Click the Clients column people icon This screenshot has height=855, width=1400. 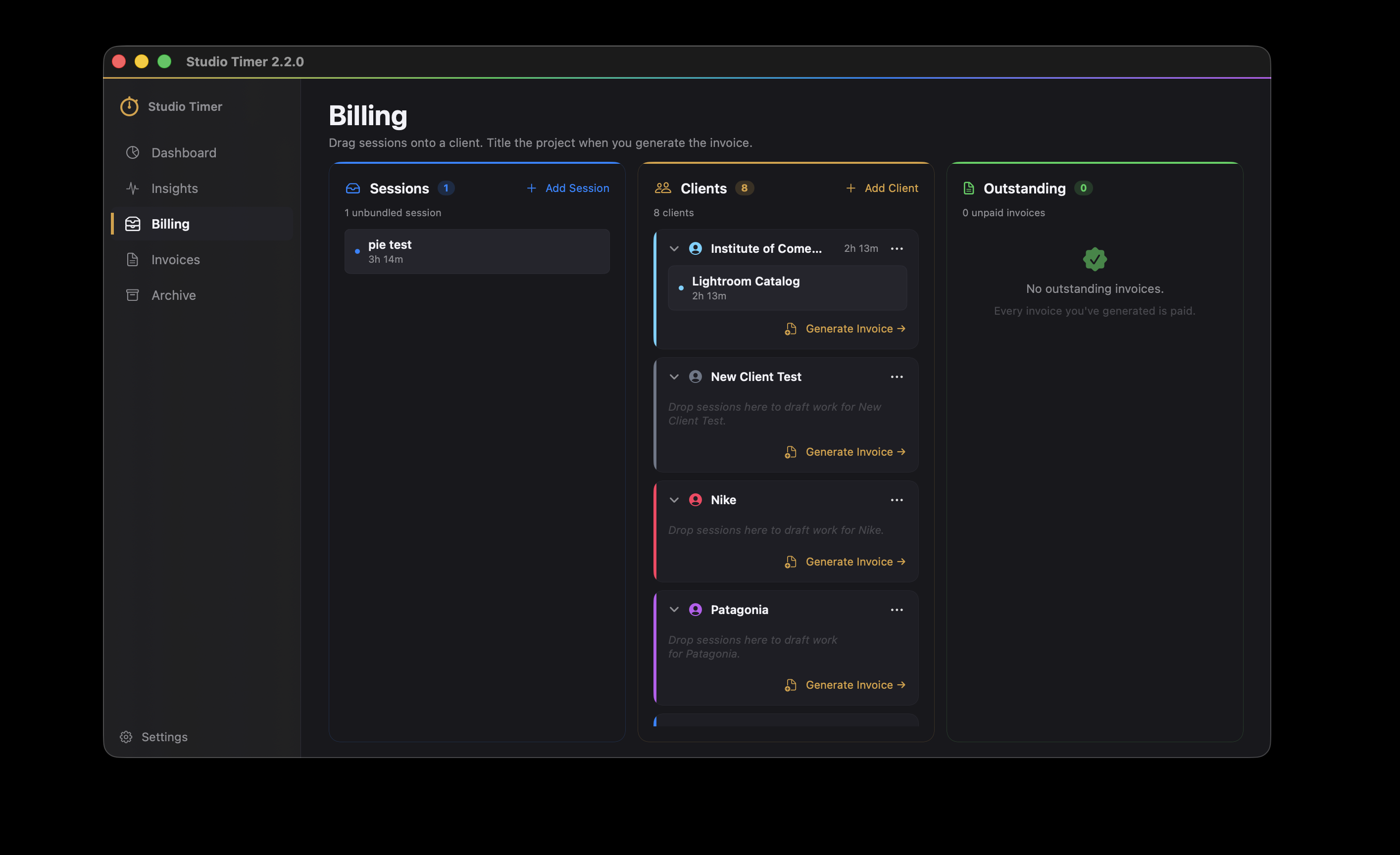(663, 188)
